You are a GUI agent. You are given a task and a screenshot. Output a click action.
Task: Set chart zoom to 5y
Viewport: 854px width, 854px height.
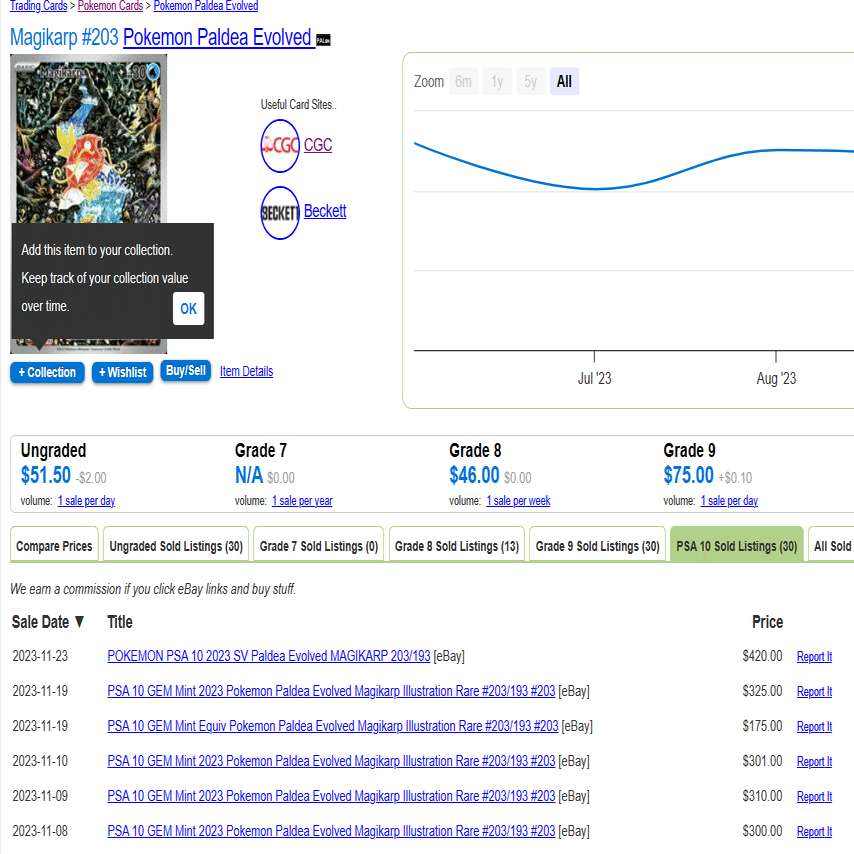pyautogui.click(x=531, y=81)
